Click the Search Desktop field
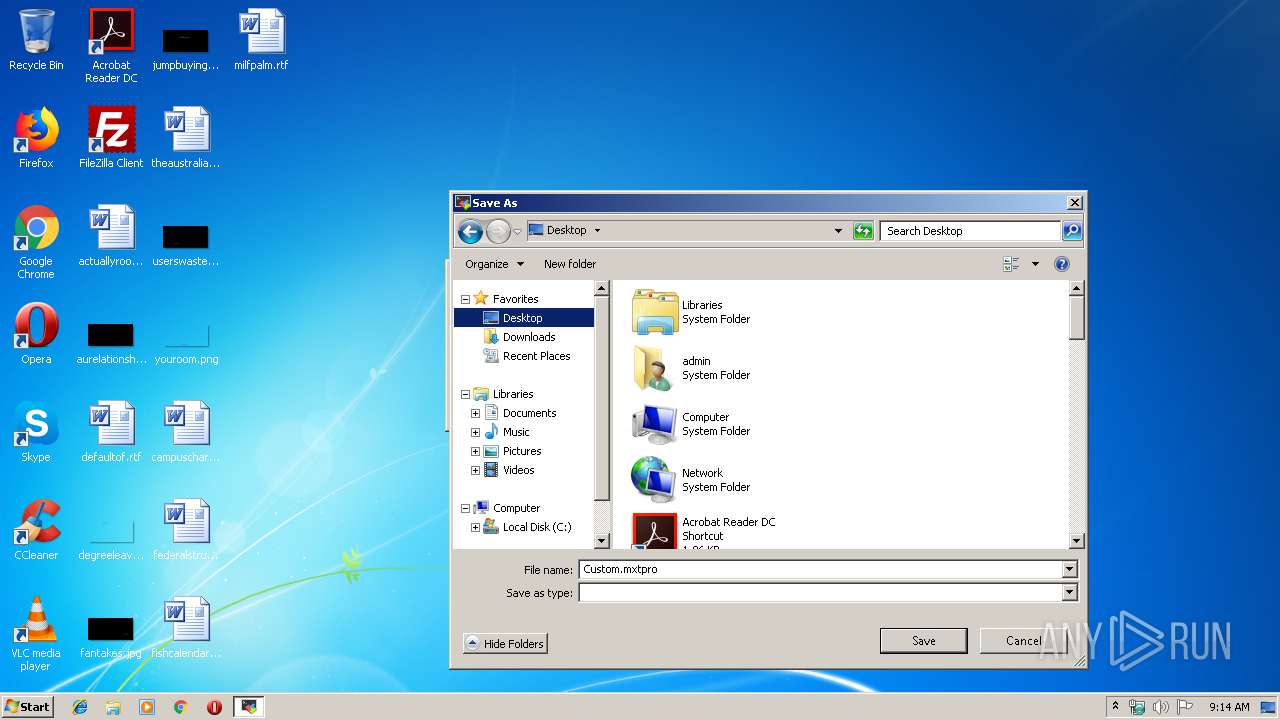Viewport: 1280px width, 720px height. (971, 231)
